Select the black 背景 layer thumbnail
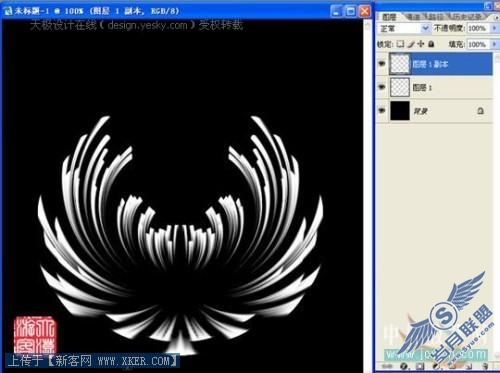Image resolution: width=500 pixels, height=373 pixels. click(399, 111)
